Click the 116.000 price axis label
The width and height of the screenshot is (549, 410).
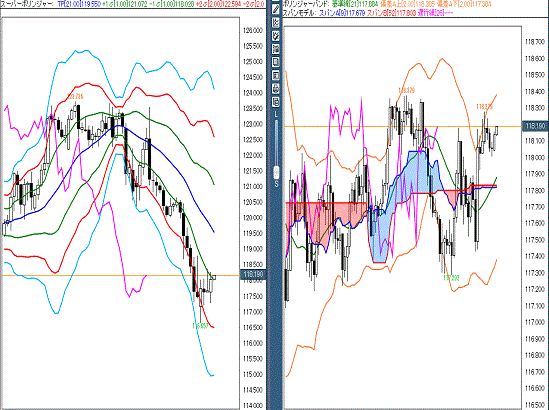252,343
